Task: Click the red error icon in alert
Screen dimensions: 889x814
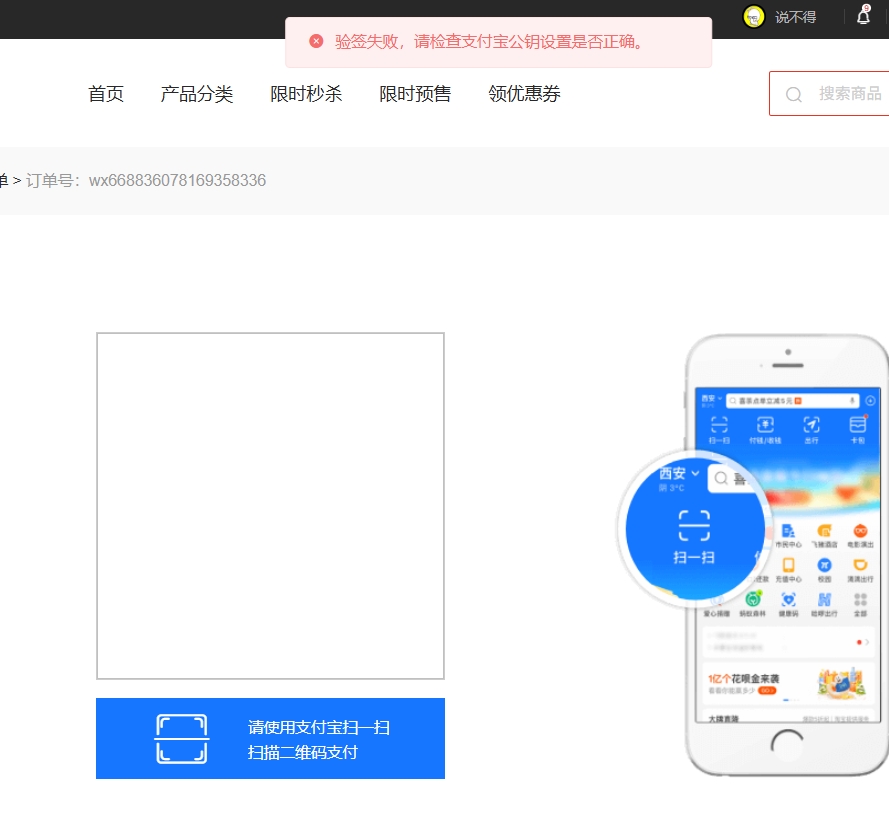Action: [316, 41]
